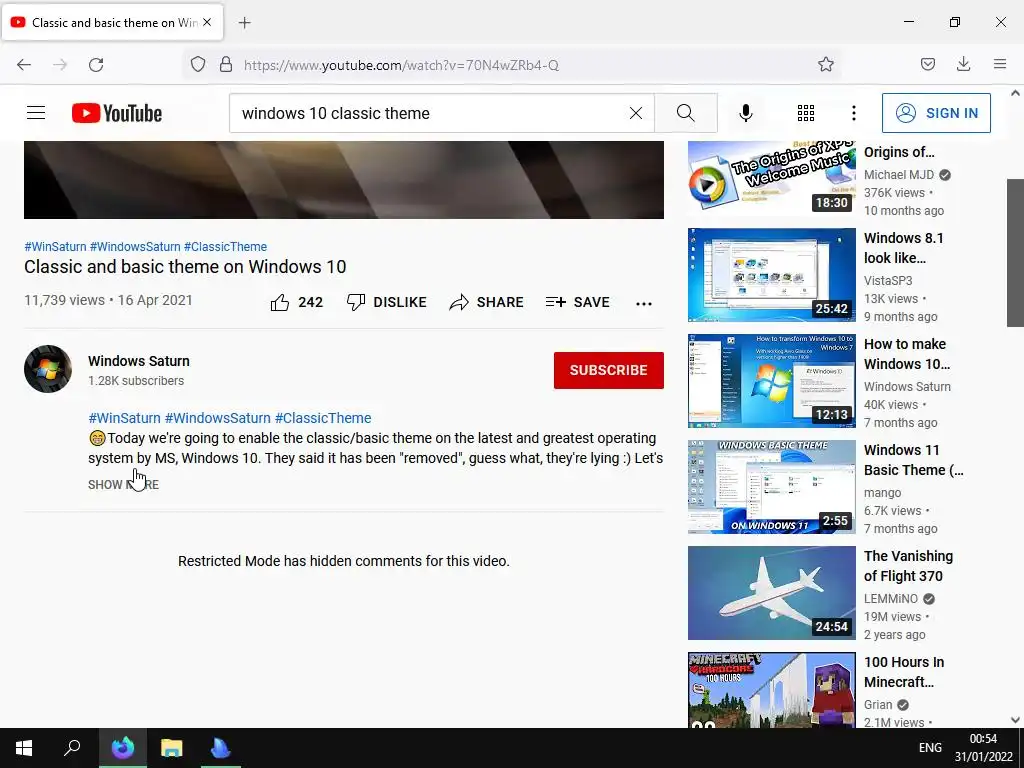Open the browser application menu
1024x768 pixels.
(x=1000, y=65)
